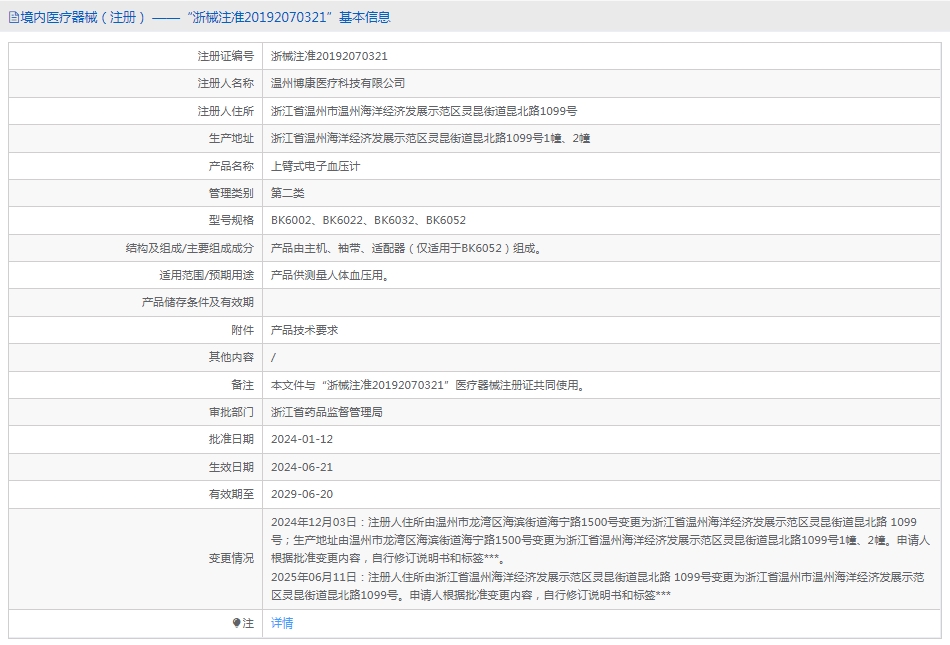This screenshot has height=645, width=950.
Task: Select the text 产品供测量人体血压用
Action: click(329, 275)
